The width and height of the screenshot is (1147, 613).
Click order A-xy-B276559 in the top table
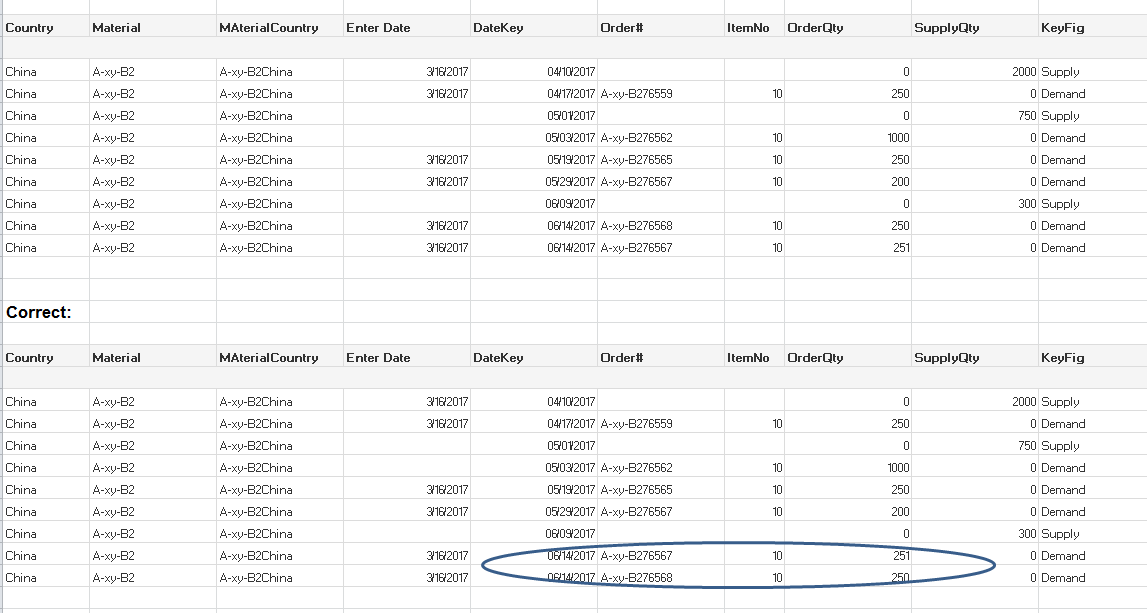click(636, 94)
